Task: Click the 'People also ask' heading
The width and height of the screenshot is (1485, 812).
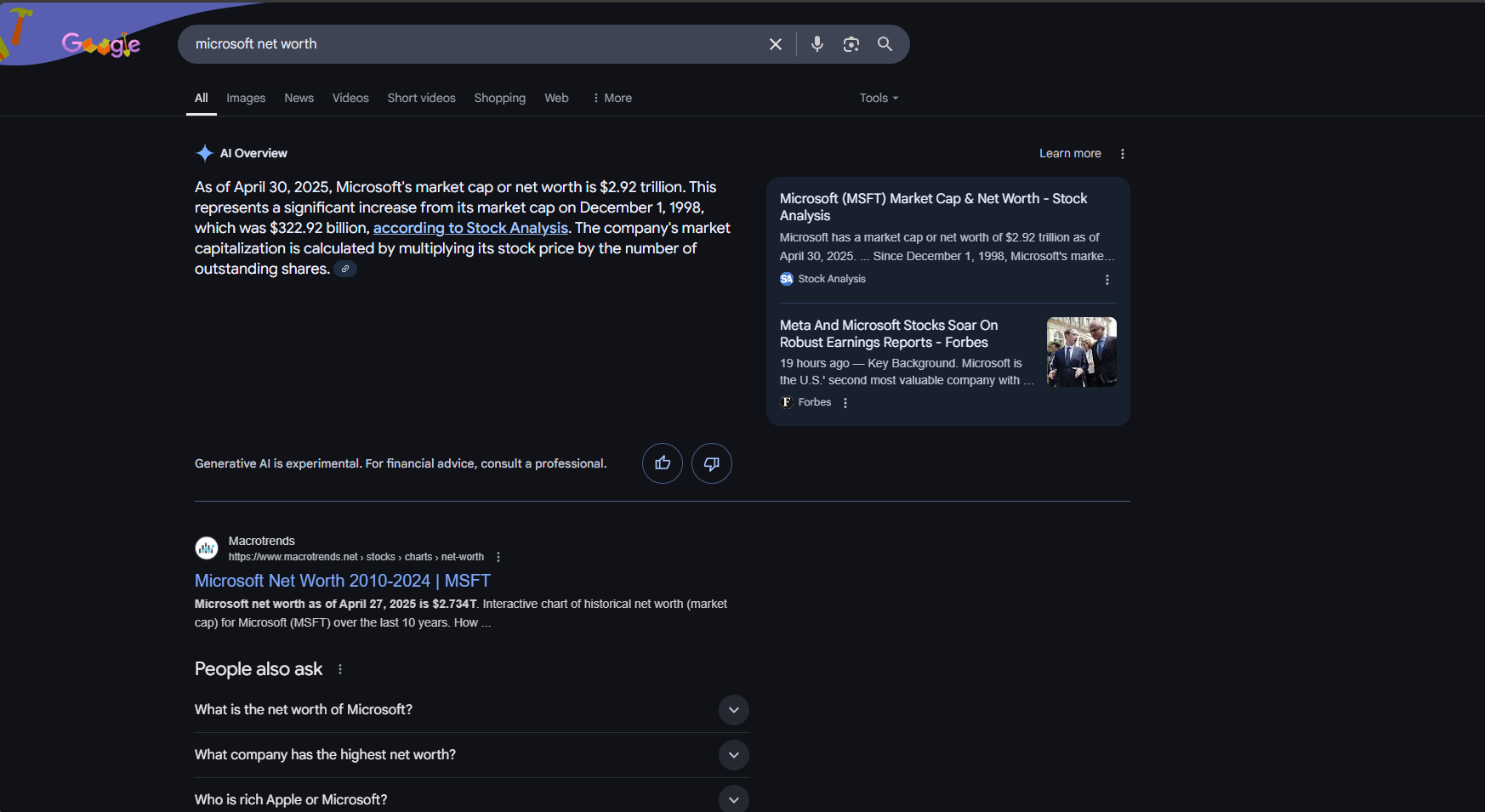Action: pyautogui.click(x=259, y=669)
